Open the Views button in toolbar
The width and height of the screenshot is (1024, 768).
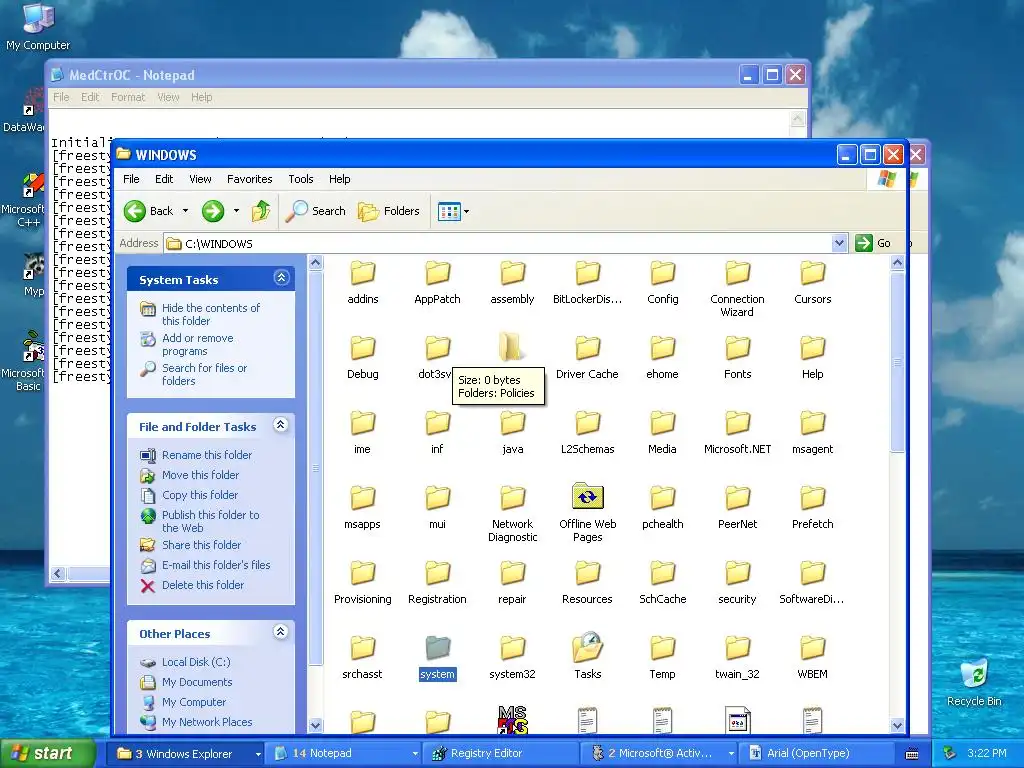[x=449, y=212]
